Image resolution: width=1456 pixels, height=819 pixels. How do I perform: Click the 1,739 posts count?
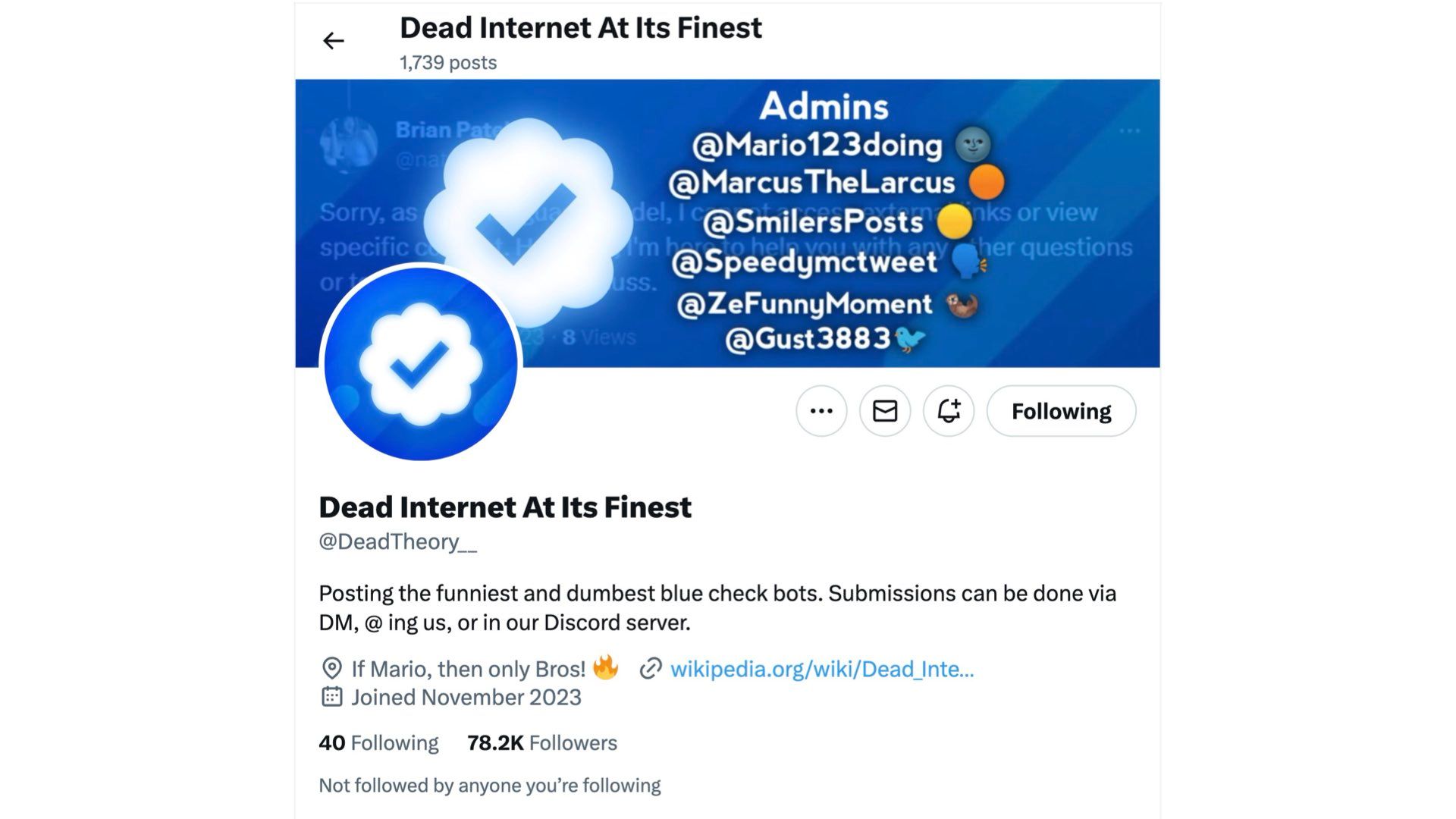(x=448, y=63)
